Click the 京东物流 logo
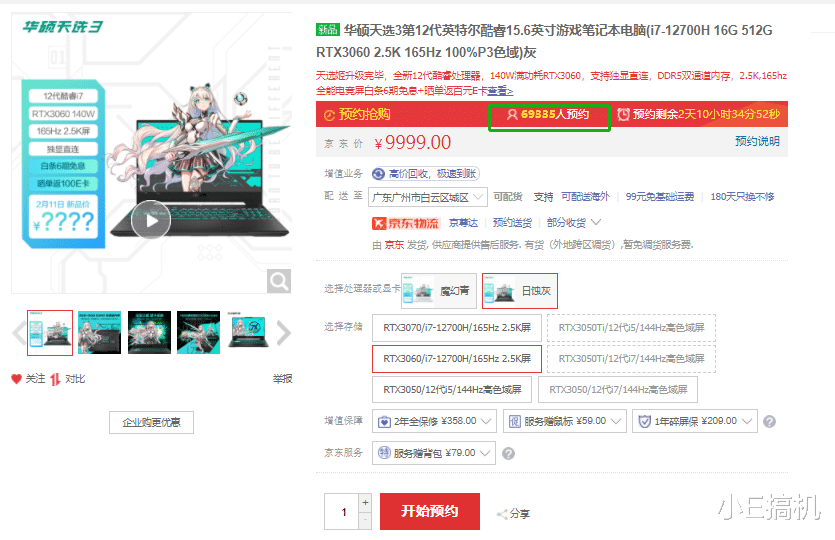 [405, 223]
